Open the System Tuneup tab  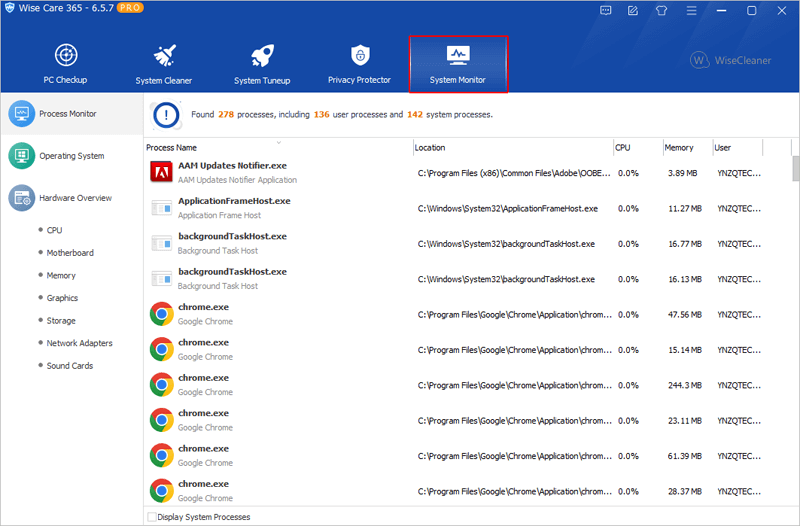[262, 64]
